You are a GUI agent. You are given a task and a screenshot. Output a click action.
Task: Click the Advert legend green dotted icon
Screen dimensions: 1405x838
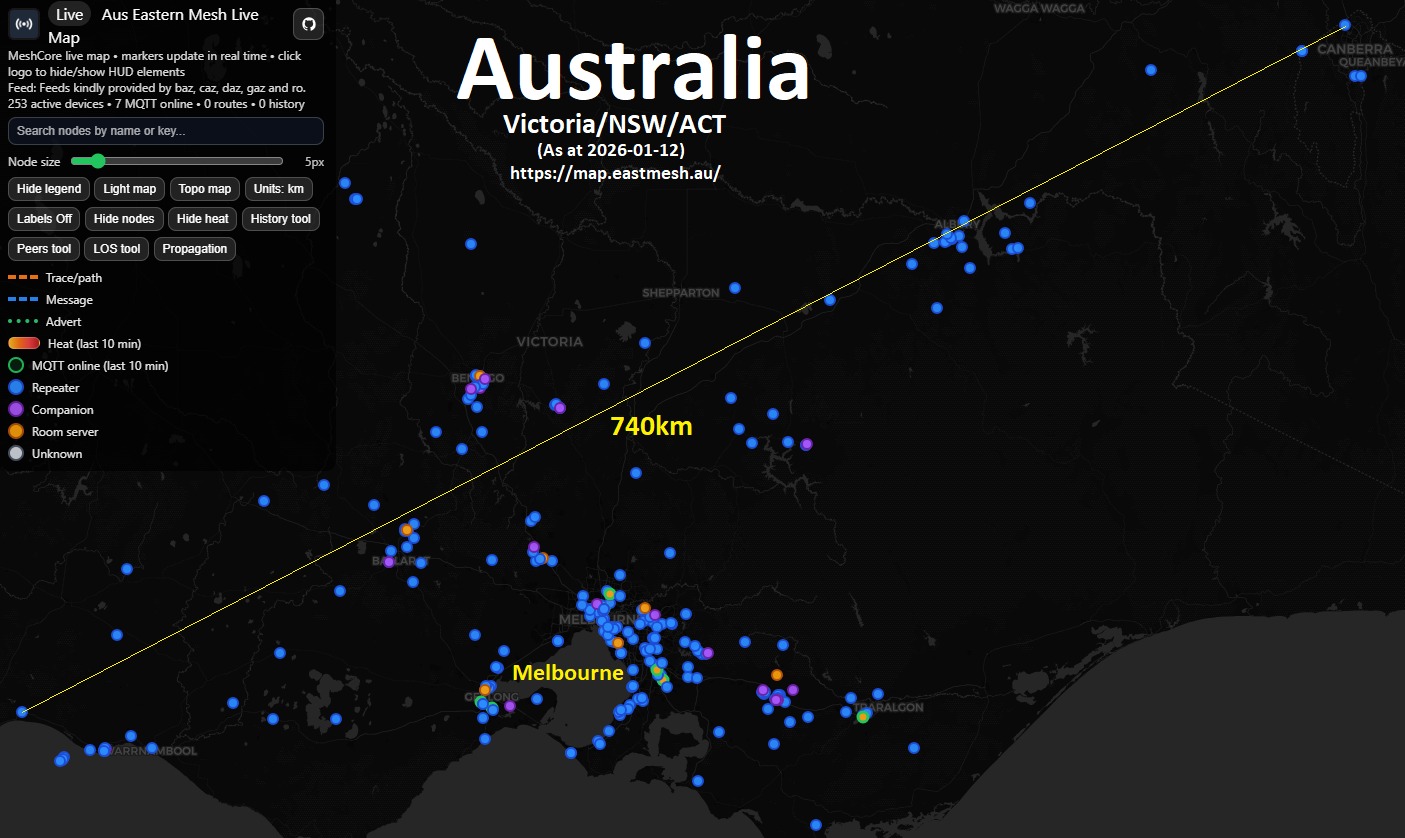tap(23, 321)
